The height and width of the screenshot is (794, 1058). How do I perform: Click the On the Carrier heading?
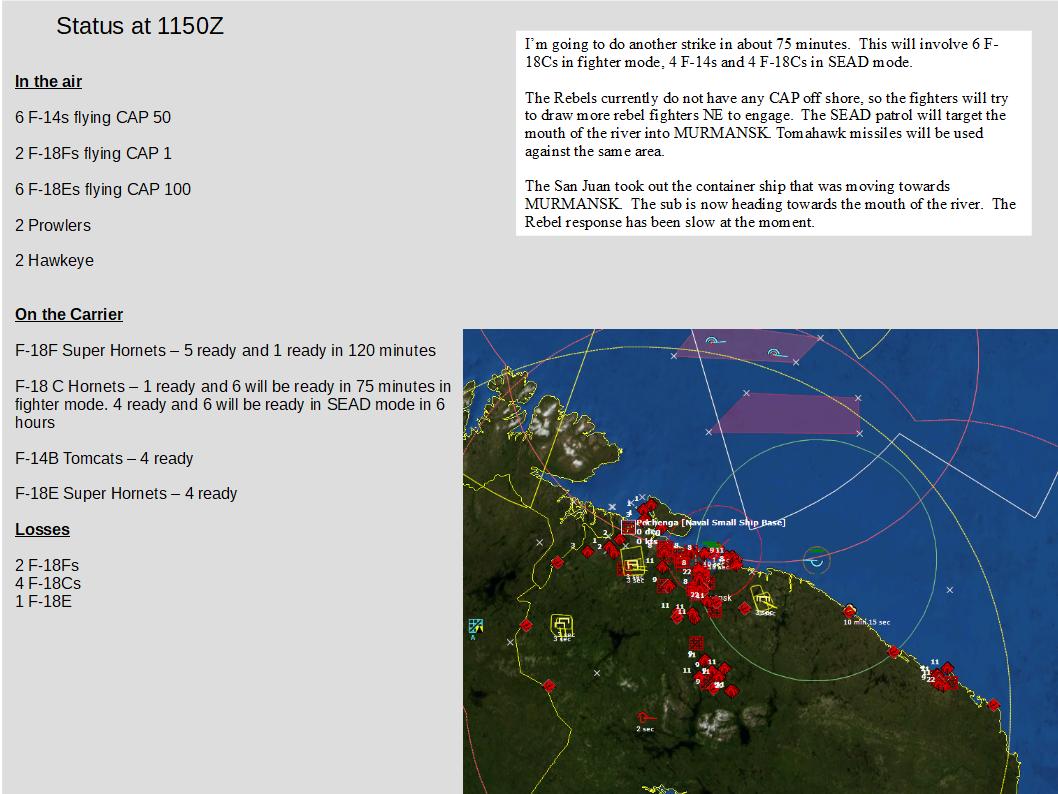69,314
